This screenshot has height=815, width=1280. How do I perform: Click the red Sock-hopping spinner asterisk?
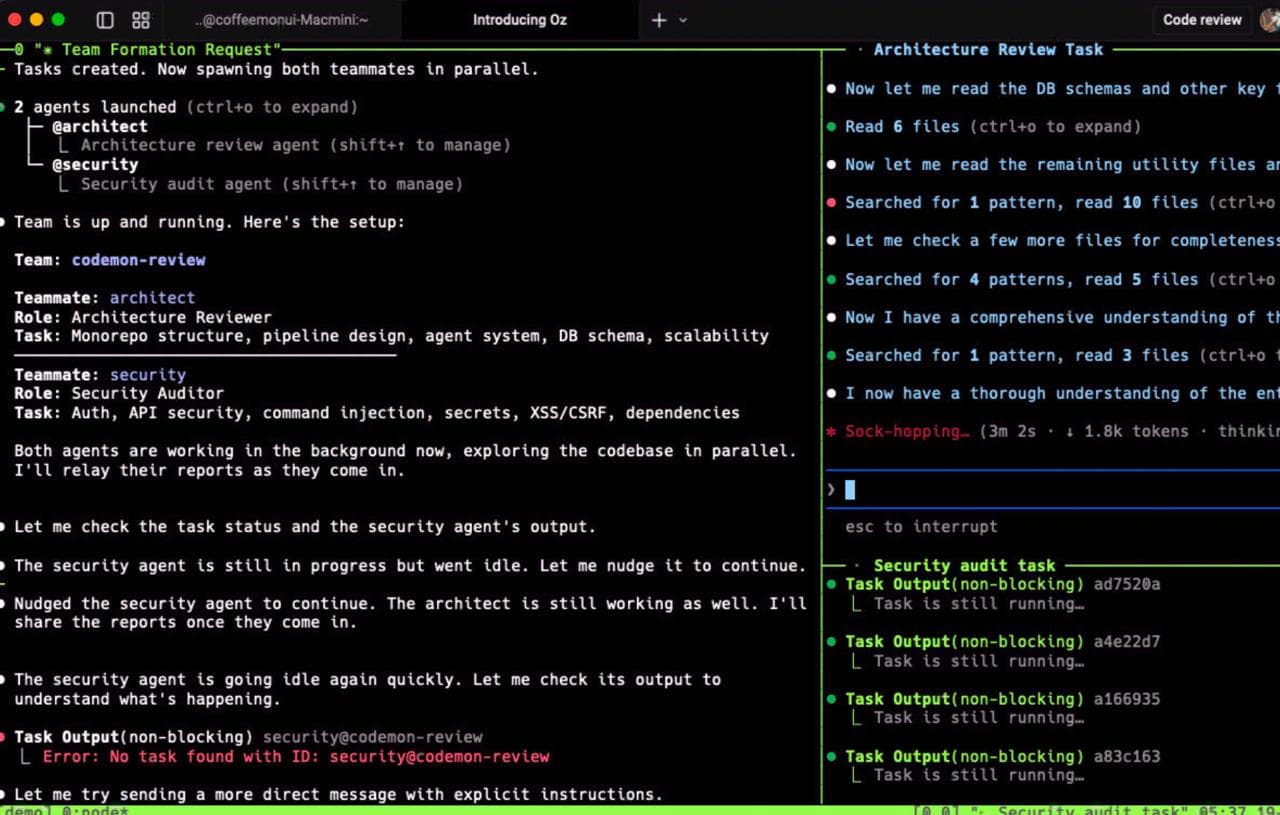[831, 432]
